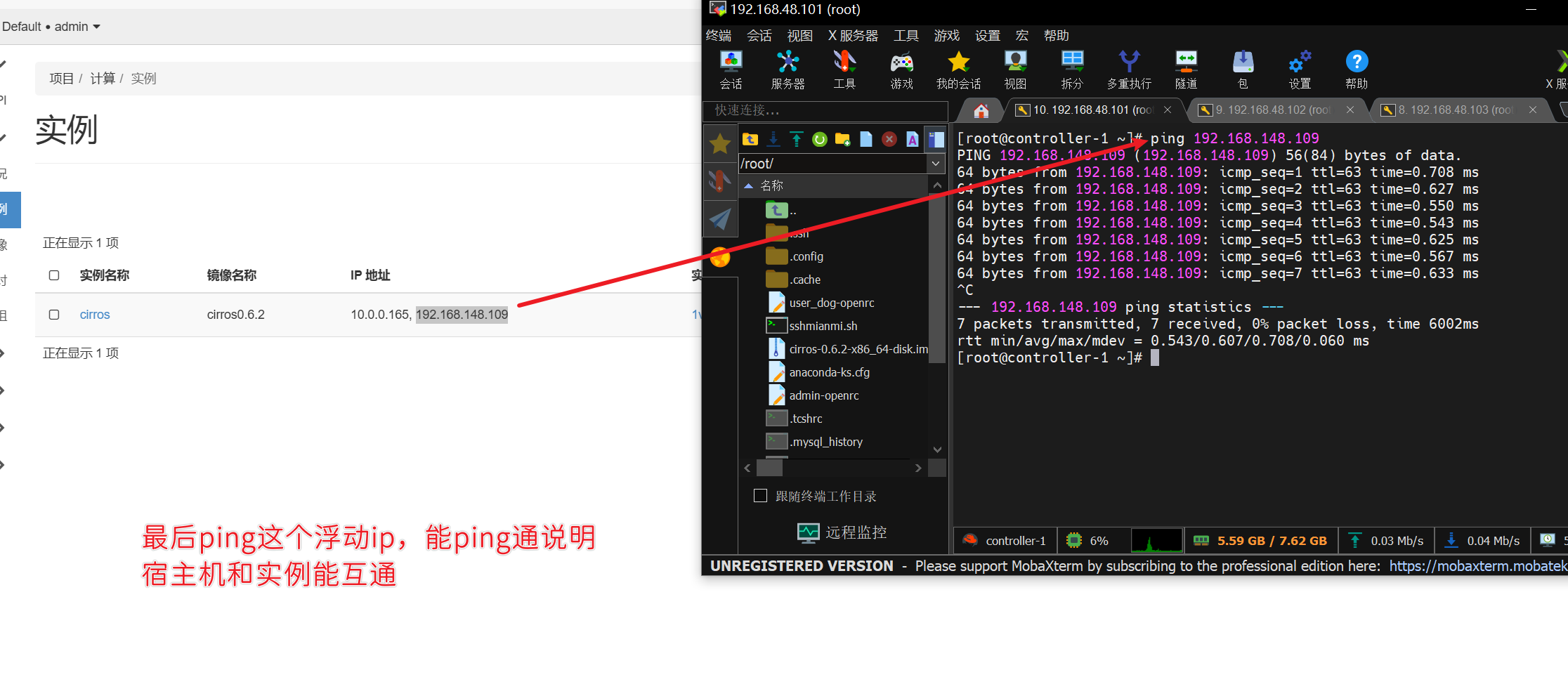This screenshot has height=689, width=1568.
Task: Open the 工具 menu in menu bar
Action: (906, 36)
